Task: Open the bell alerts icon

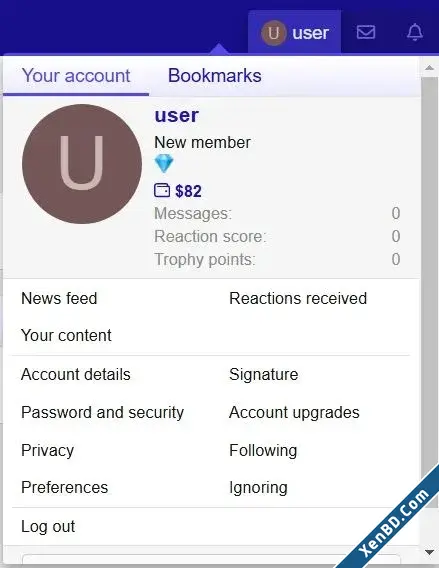Action: [415, 32]
